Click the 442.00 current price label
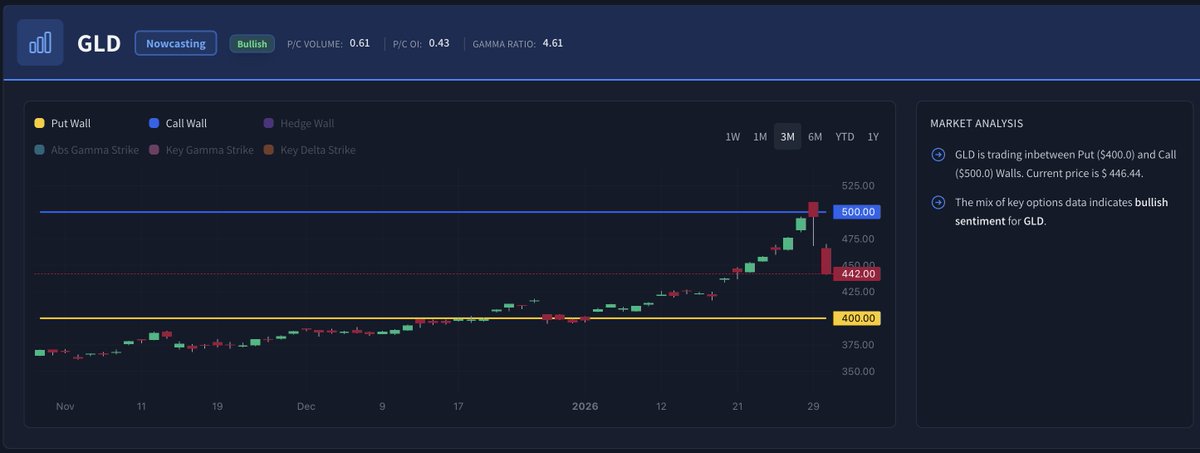This screenshot has height=453, width=1200. point(857,273)
